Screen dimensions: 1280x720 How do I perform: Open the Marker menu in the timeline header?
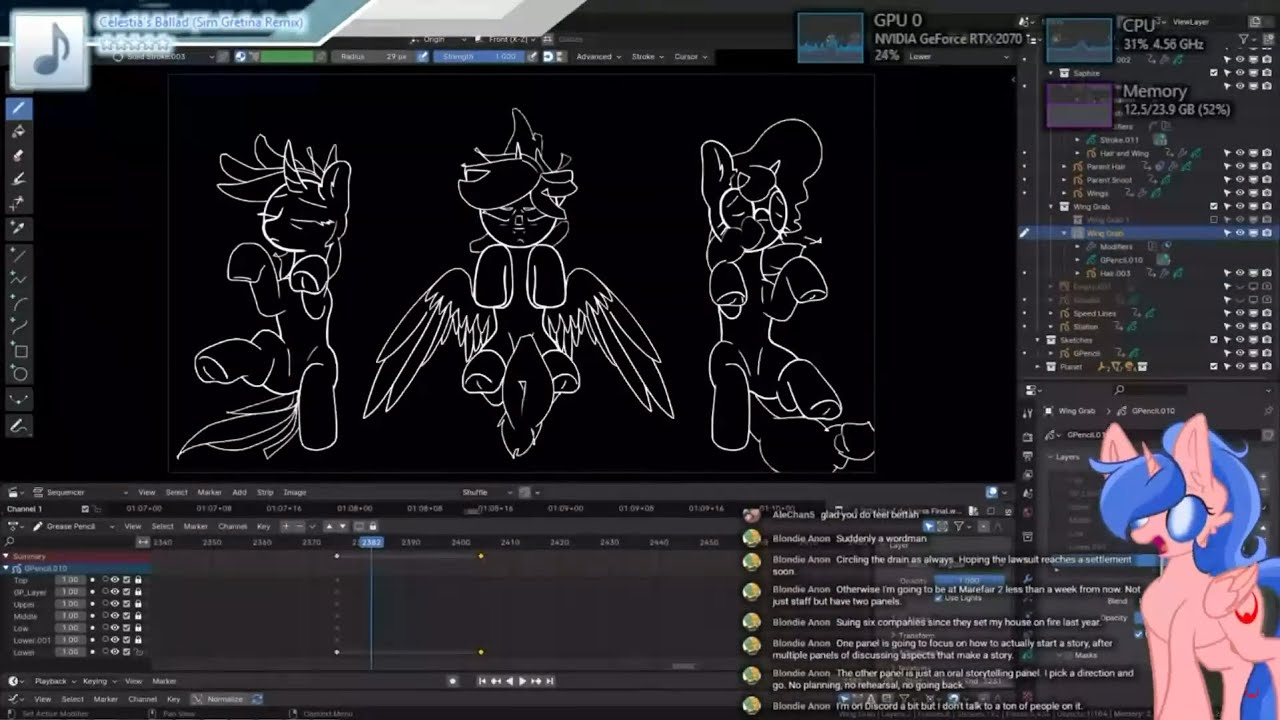pos(164,681)
